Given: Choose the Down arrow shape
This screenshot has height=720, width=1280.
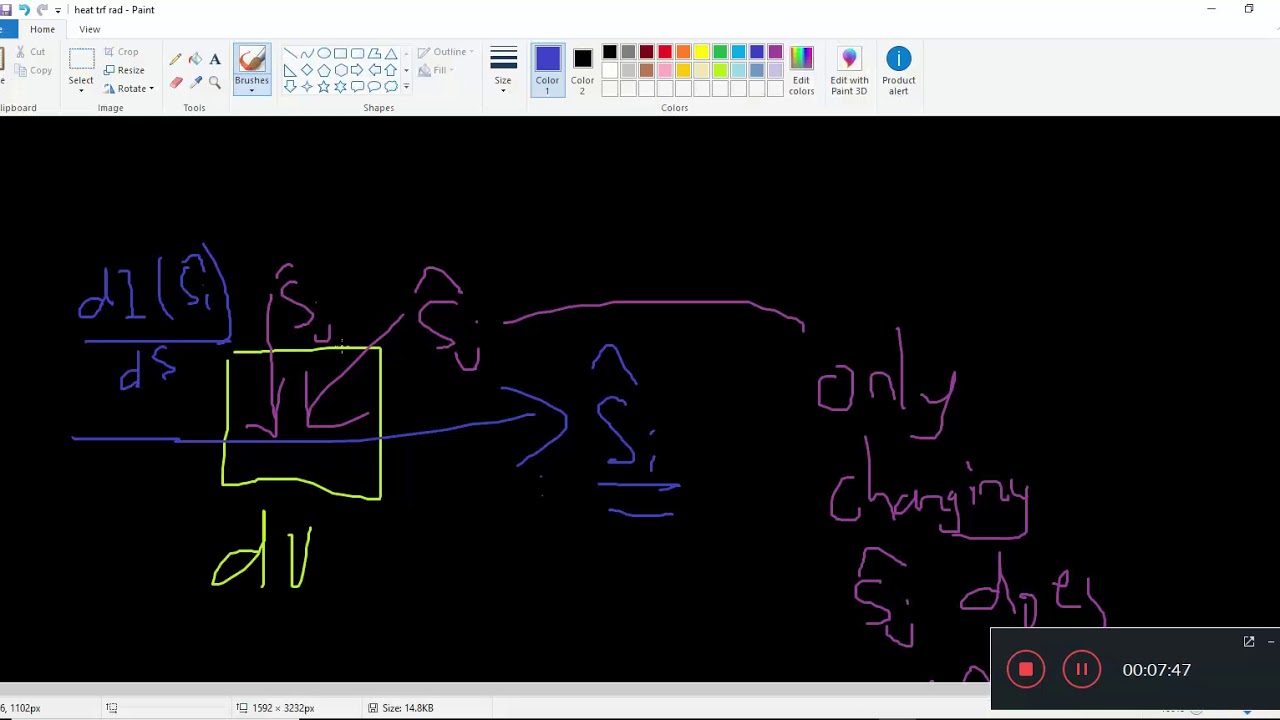Looking at the screenshot, I should click(x=290, y=86).
